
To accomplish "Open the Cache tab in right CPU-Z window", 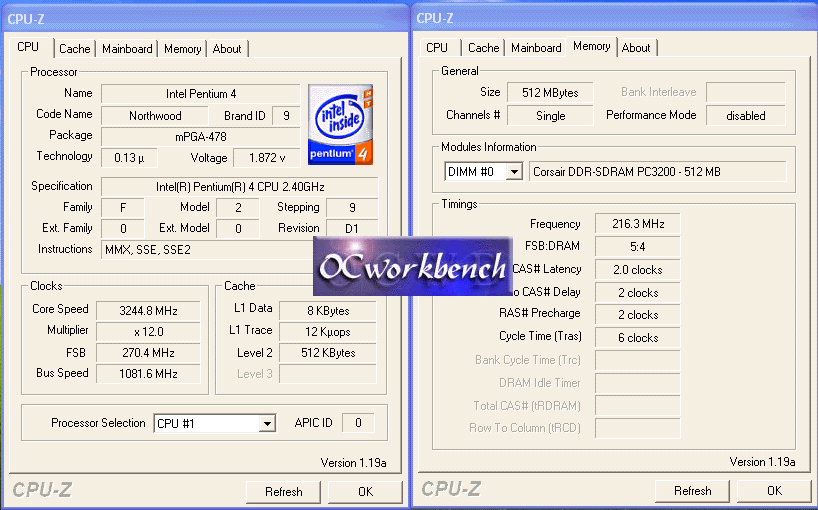I will [x=484, y=48].
